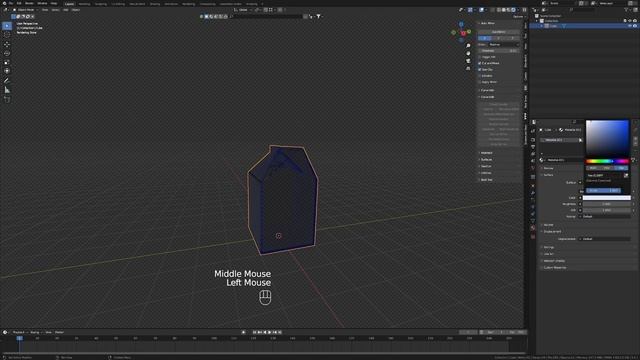Switch perspective/orthographic grid icon
The height and width of the screenshot is (360, 640).
[x=468, y=69]
